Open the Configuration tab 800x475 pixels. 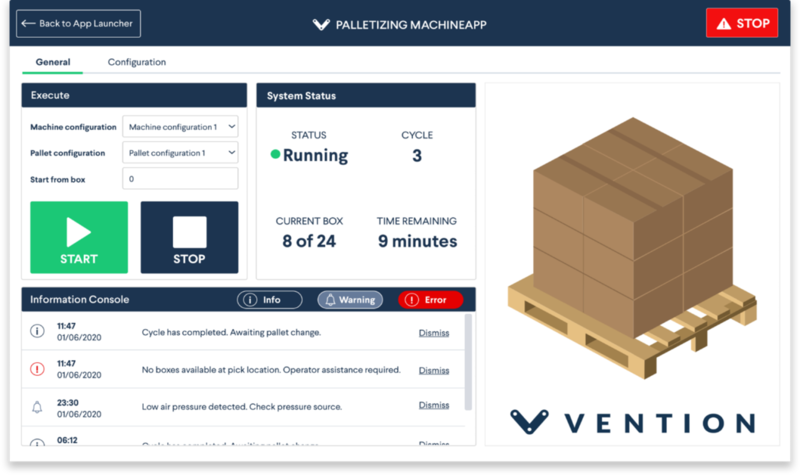pos(137,62)
